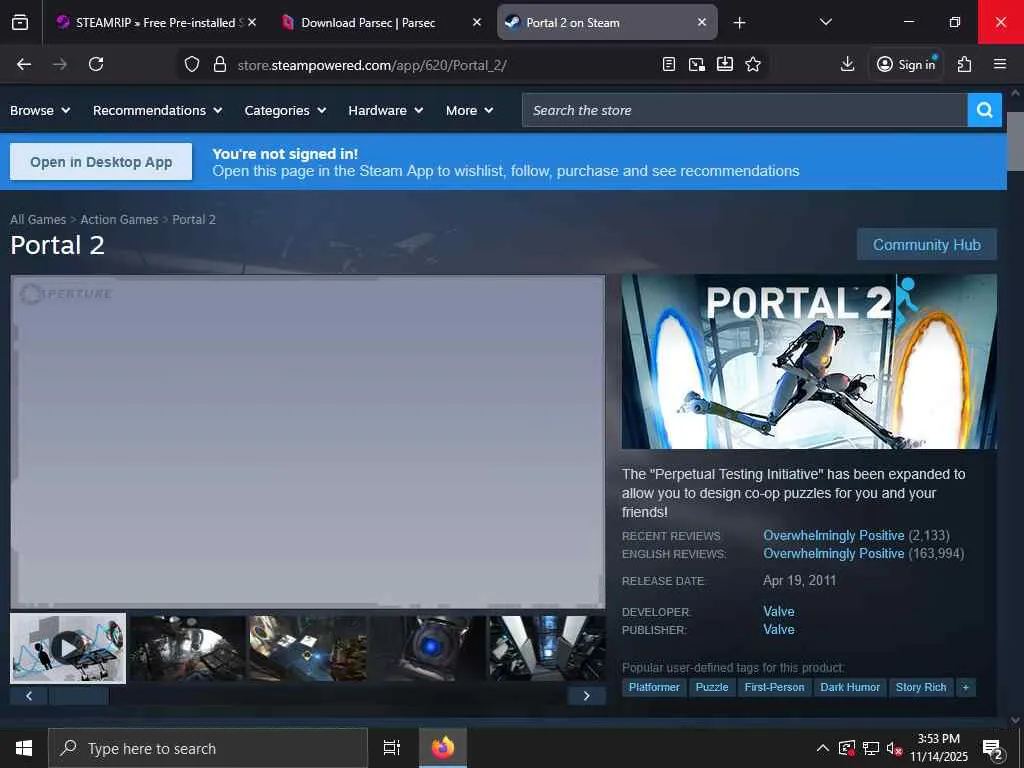Open Windows Task View
The image size is (1024, 768).
tap(392, 748)
